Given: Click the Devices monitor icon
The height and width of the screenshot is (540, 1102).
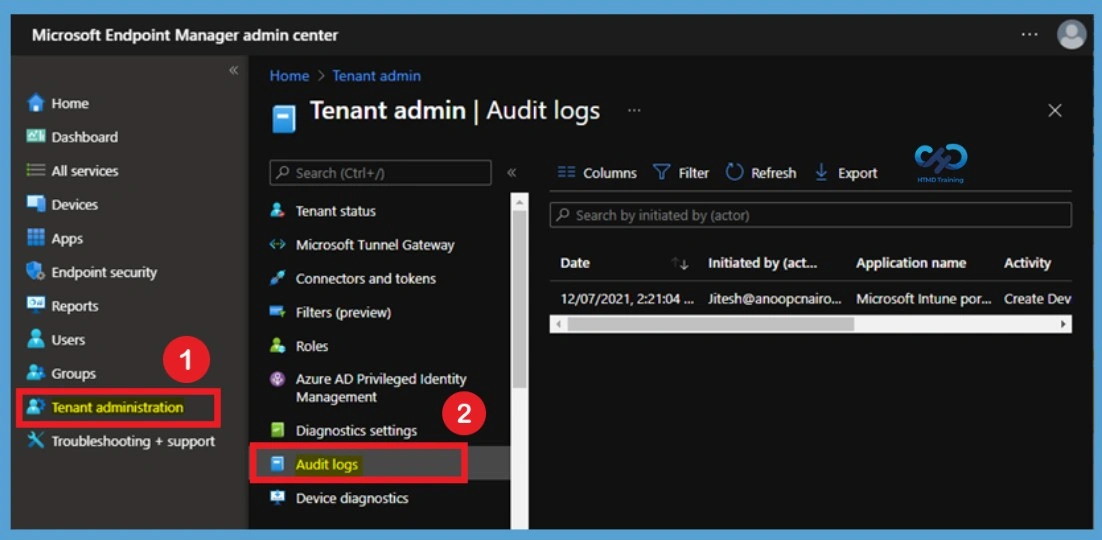Looking at the screenshot, I should click(35, 204).
